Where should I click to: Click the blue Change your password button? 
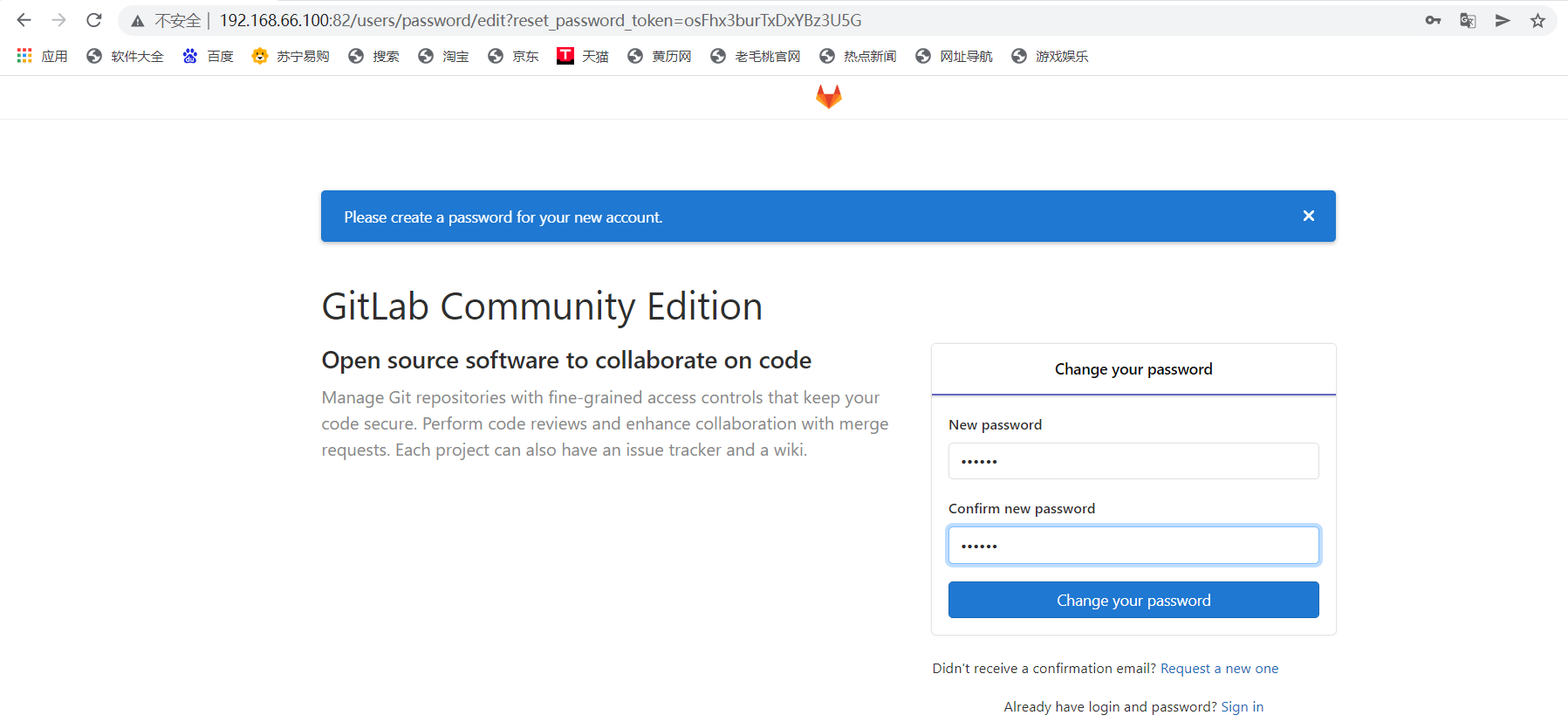pos(1133,600)
